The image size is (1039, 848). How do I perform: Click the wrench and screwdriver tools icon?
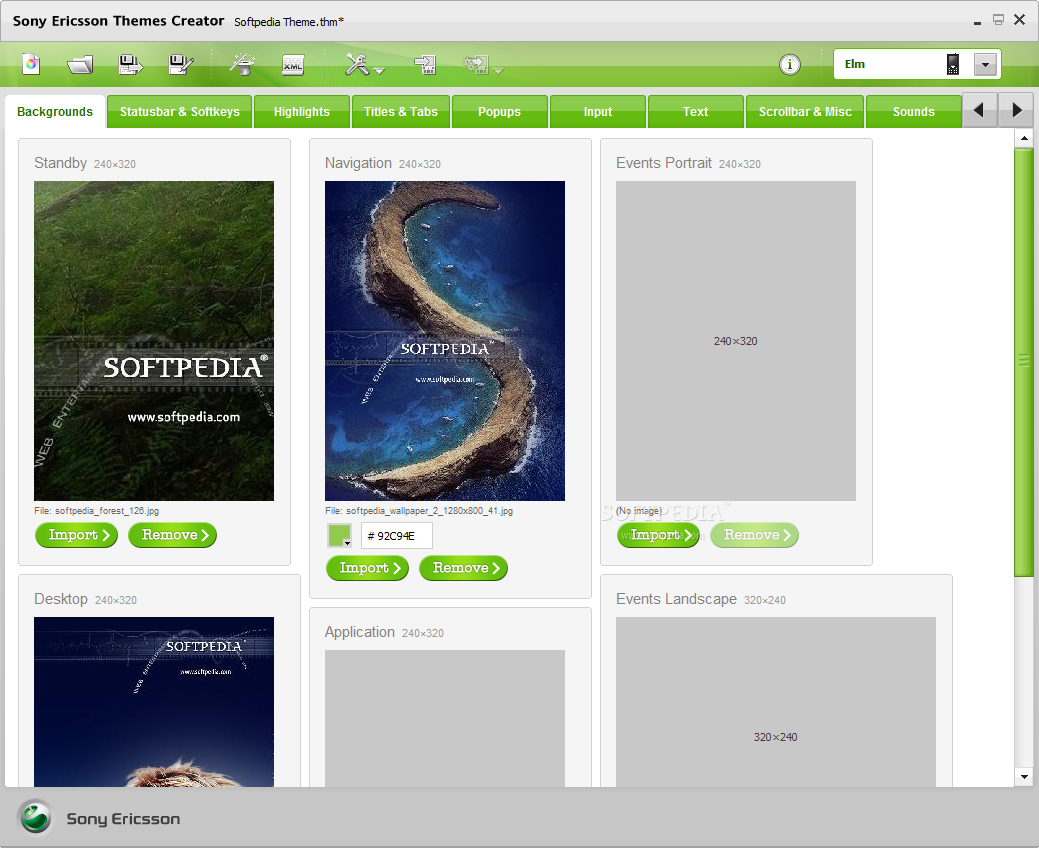click(357, 64)
